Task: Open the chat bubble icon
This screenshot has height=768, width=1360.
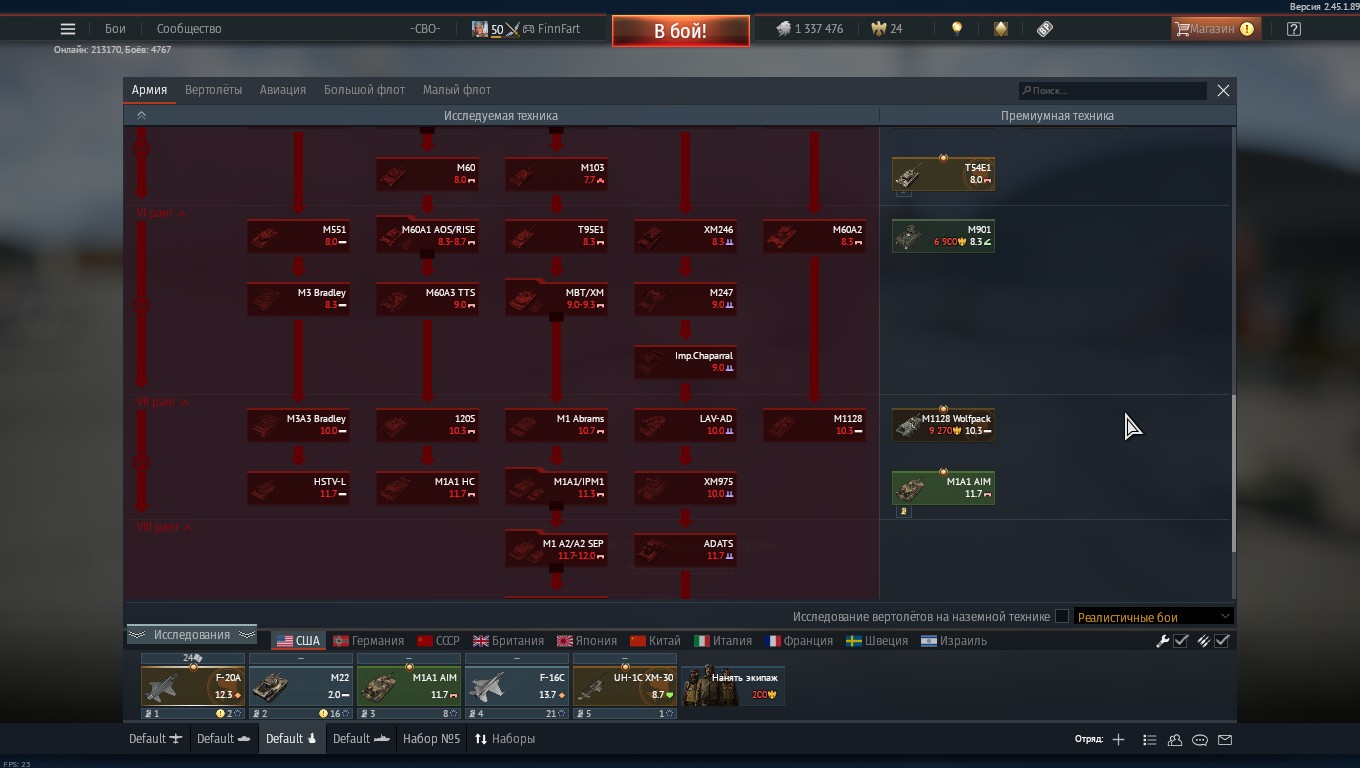Action: click(1200, 740)
